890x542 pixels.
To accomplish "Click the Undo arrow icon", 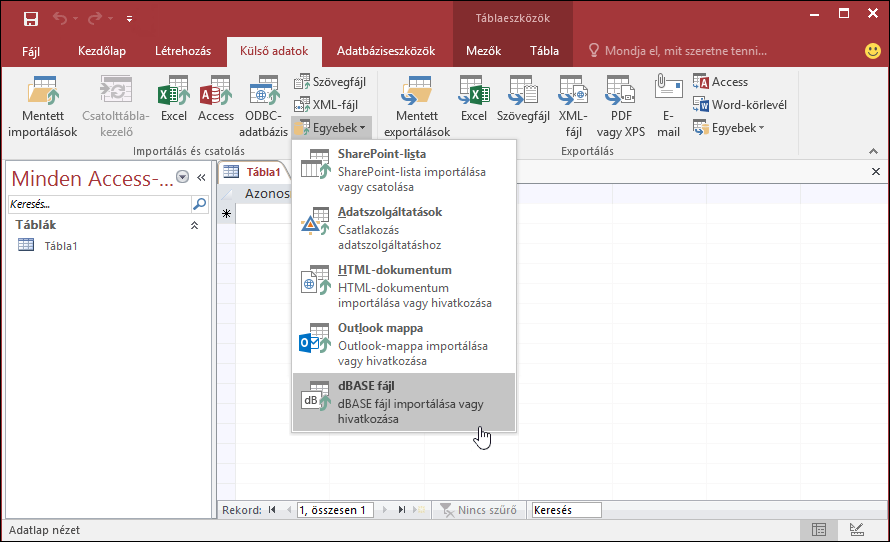I will (x=60, y=19).
